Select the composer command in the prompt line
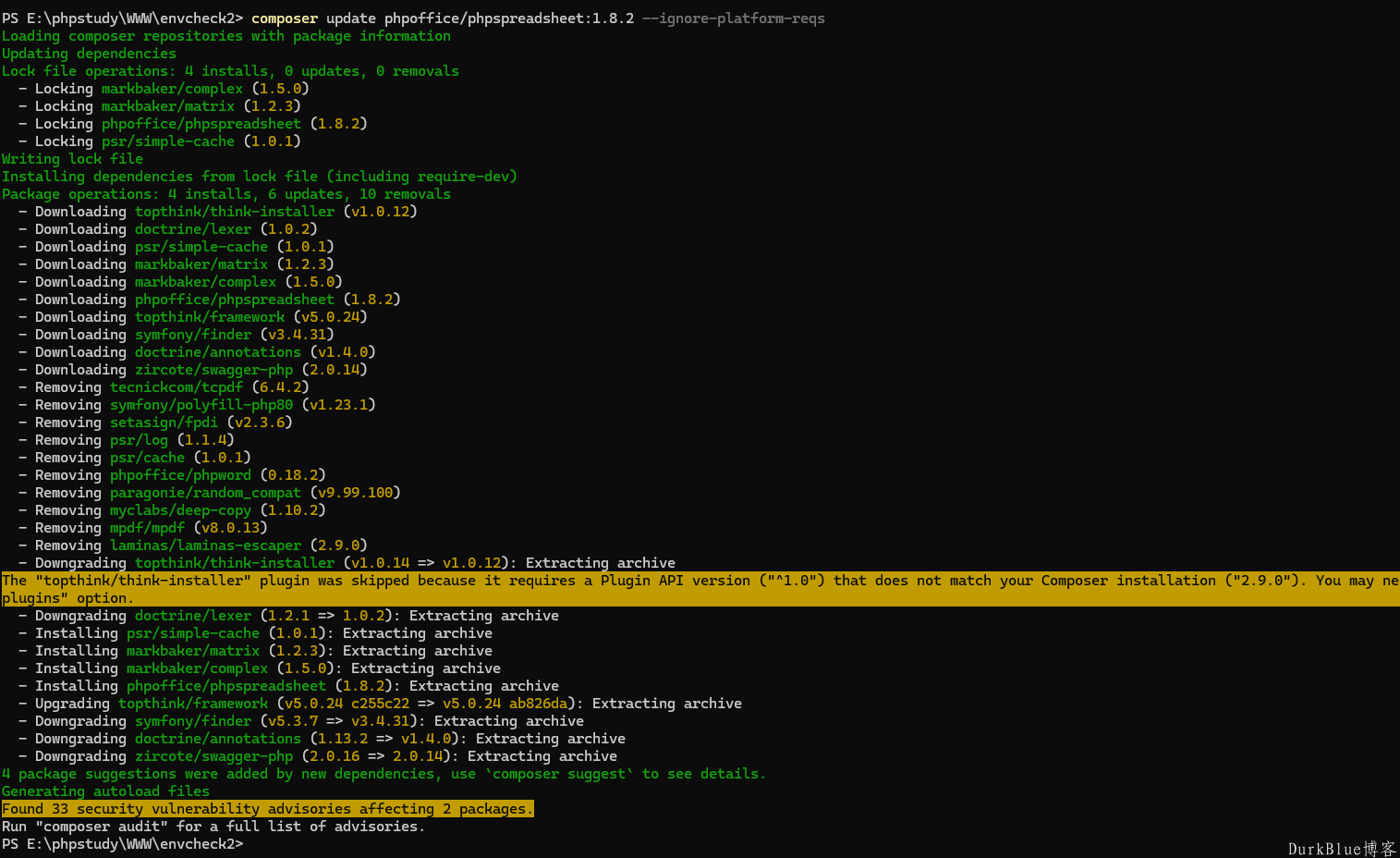The width and height of the screenshot is (1400, 858). click(x=284, y=18)
